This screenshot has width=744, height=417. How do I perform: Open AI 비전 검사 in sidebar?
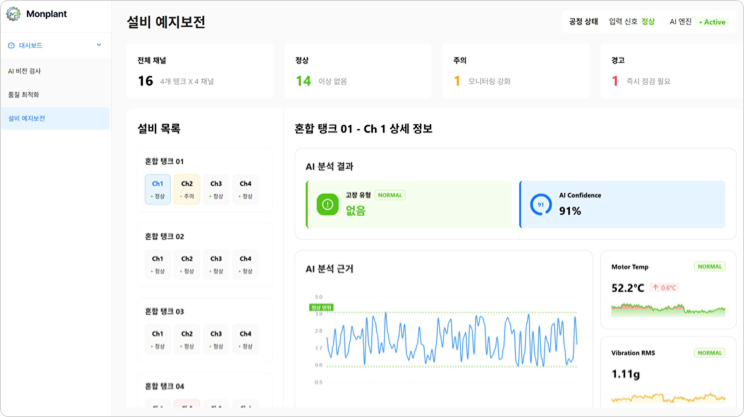[25, 71]
